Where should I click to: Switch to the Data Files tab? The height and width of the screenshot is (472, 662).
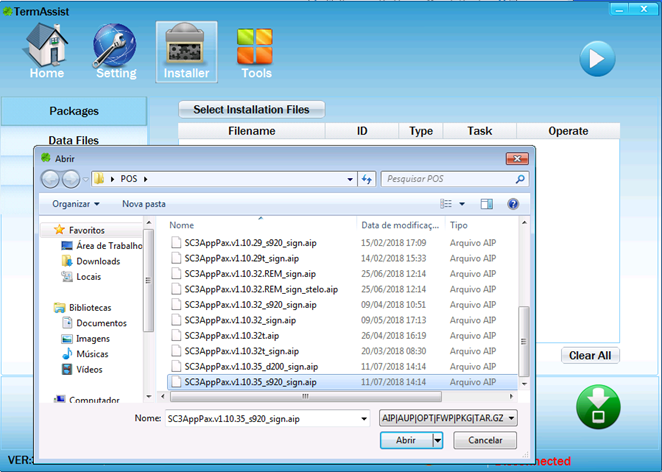(74, 141)
